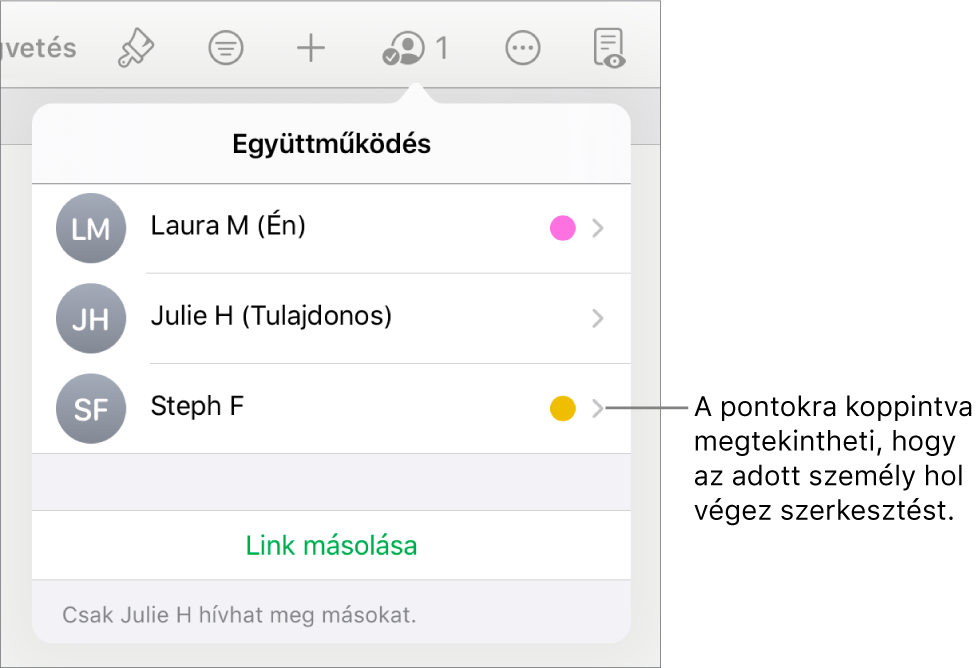Screen dimensions: 976x668
Task: Open the Format paintbrush icon
Action: pyautogui.click(x=136, y=47)
